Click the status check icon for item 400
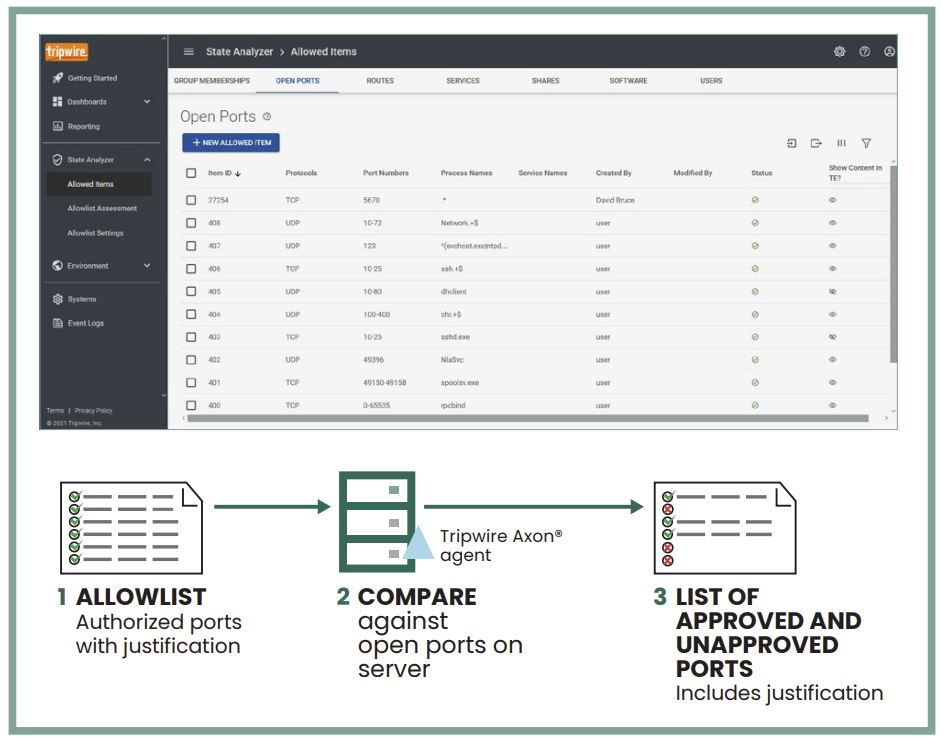This screenshot has width=943, height=742. click(755, 405)
